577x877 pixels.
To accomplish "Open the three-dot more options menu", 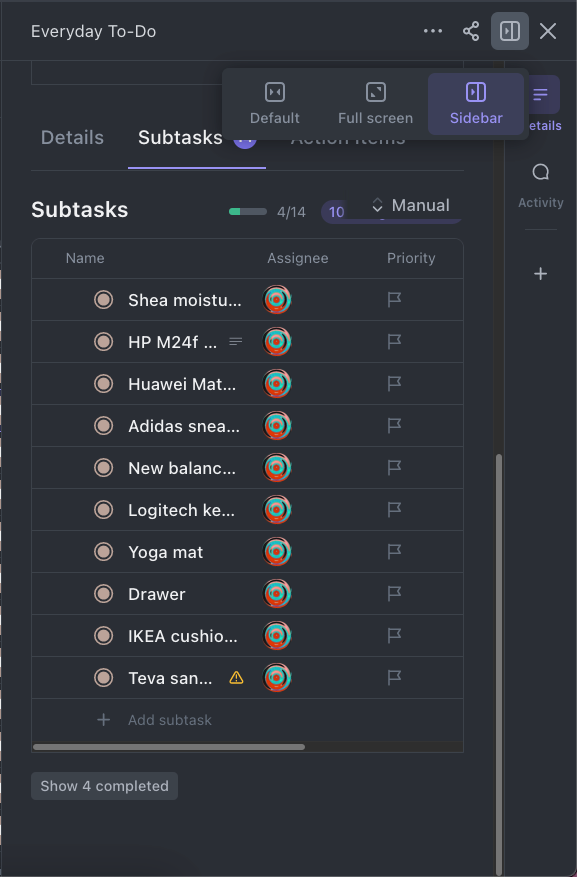I will tap(433, 31).
